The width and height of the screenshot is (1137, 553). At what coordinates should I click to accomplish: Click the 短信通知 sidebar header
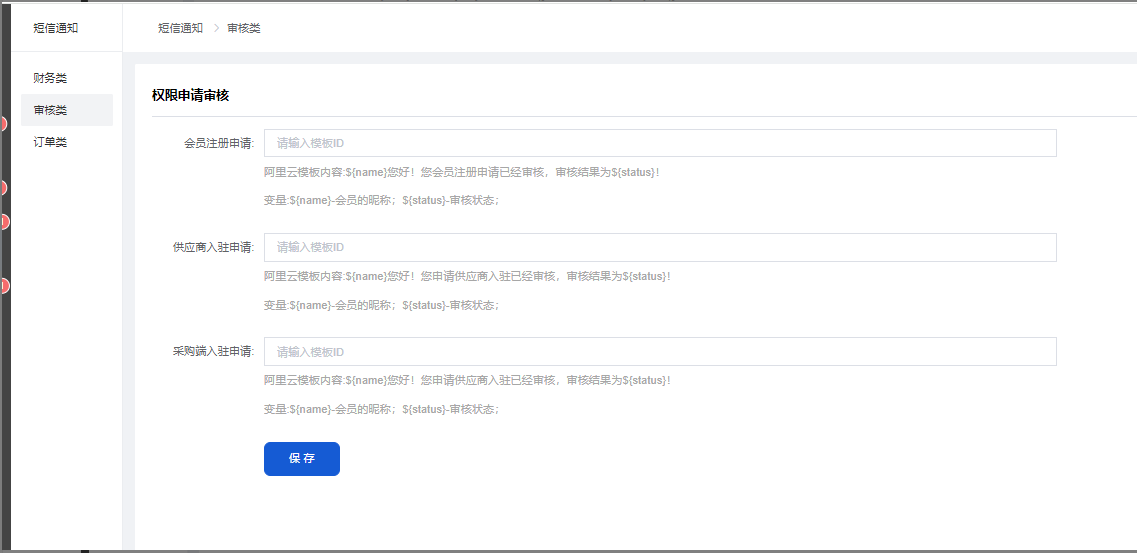coord(56,28)
